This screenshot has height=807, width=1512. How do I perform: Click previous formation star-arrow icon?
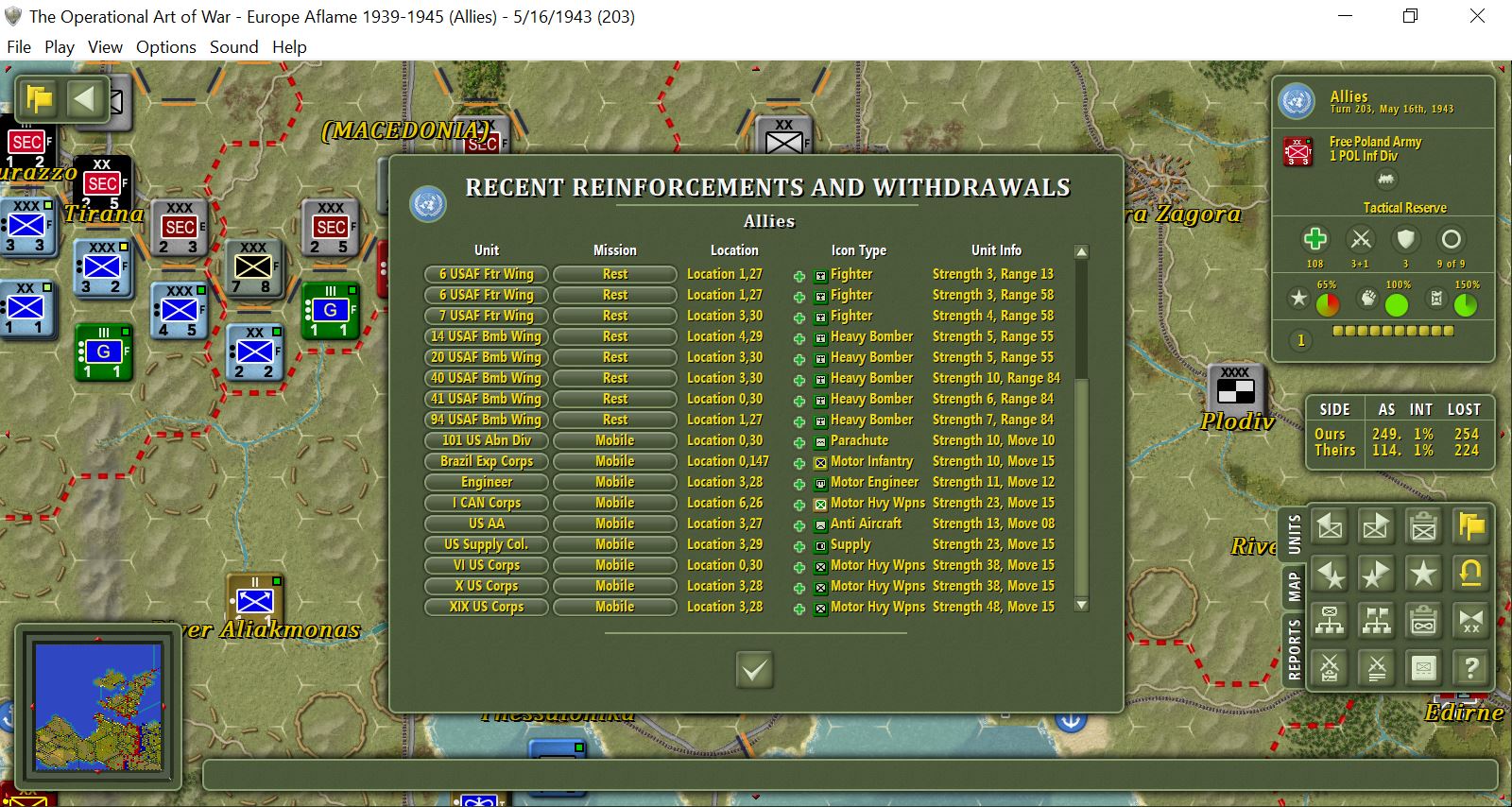click(1330, 573)
